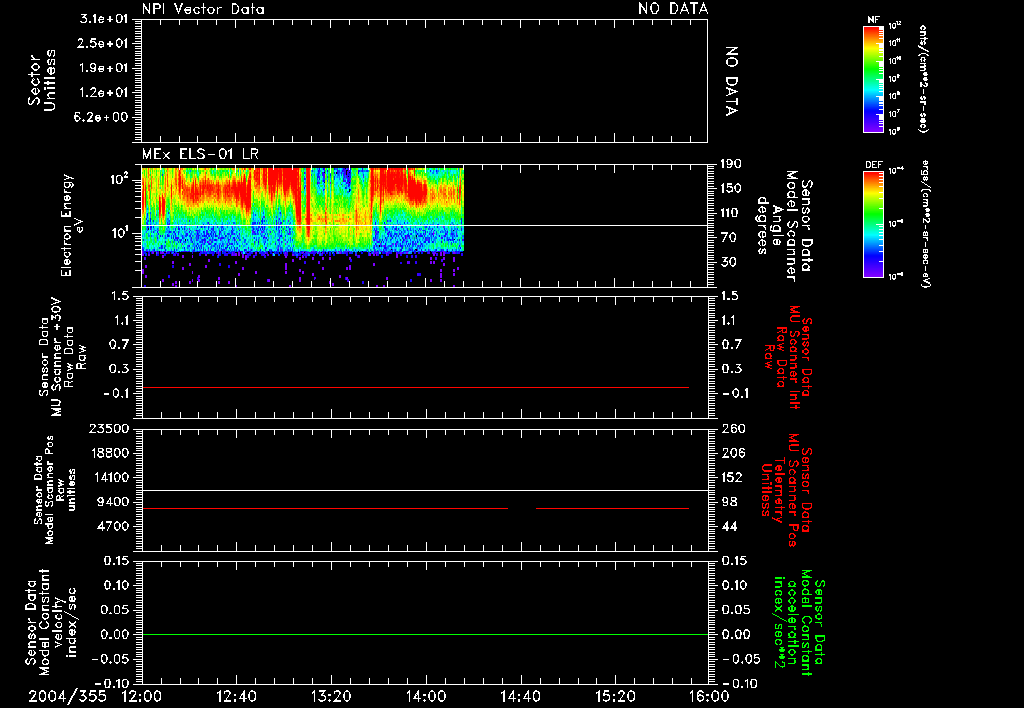Image resolution: width=1024 pixels, height=708 pixels.
Task: Click the "260" telemetry position axis value
Action: point(733,428)
